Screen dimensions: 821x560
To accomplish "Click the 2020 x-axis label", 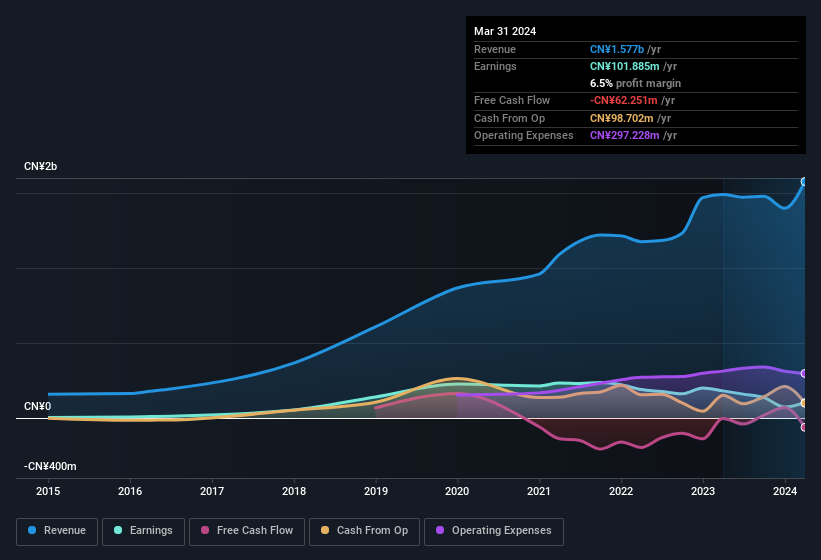I will click(457, 491).
